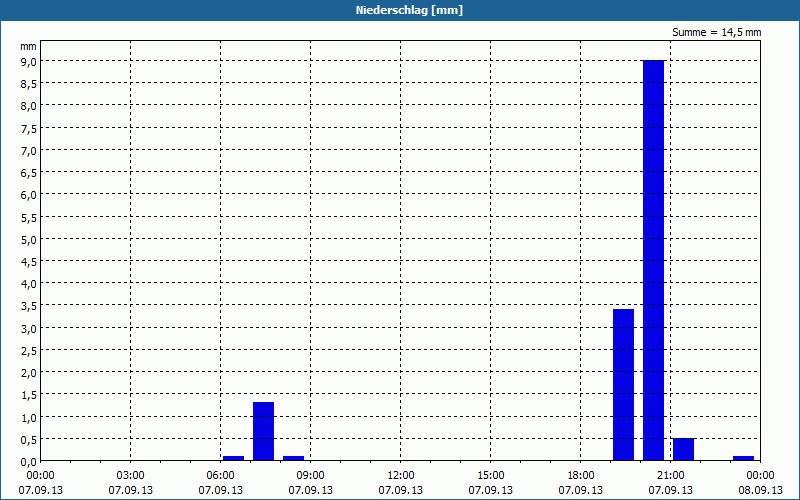Click the 08.09.13 date label
800x500 pixels.
[x=760, y=490]
